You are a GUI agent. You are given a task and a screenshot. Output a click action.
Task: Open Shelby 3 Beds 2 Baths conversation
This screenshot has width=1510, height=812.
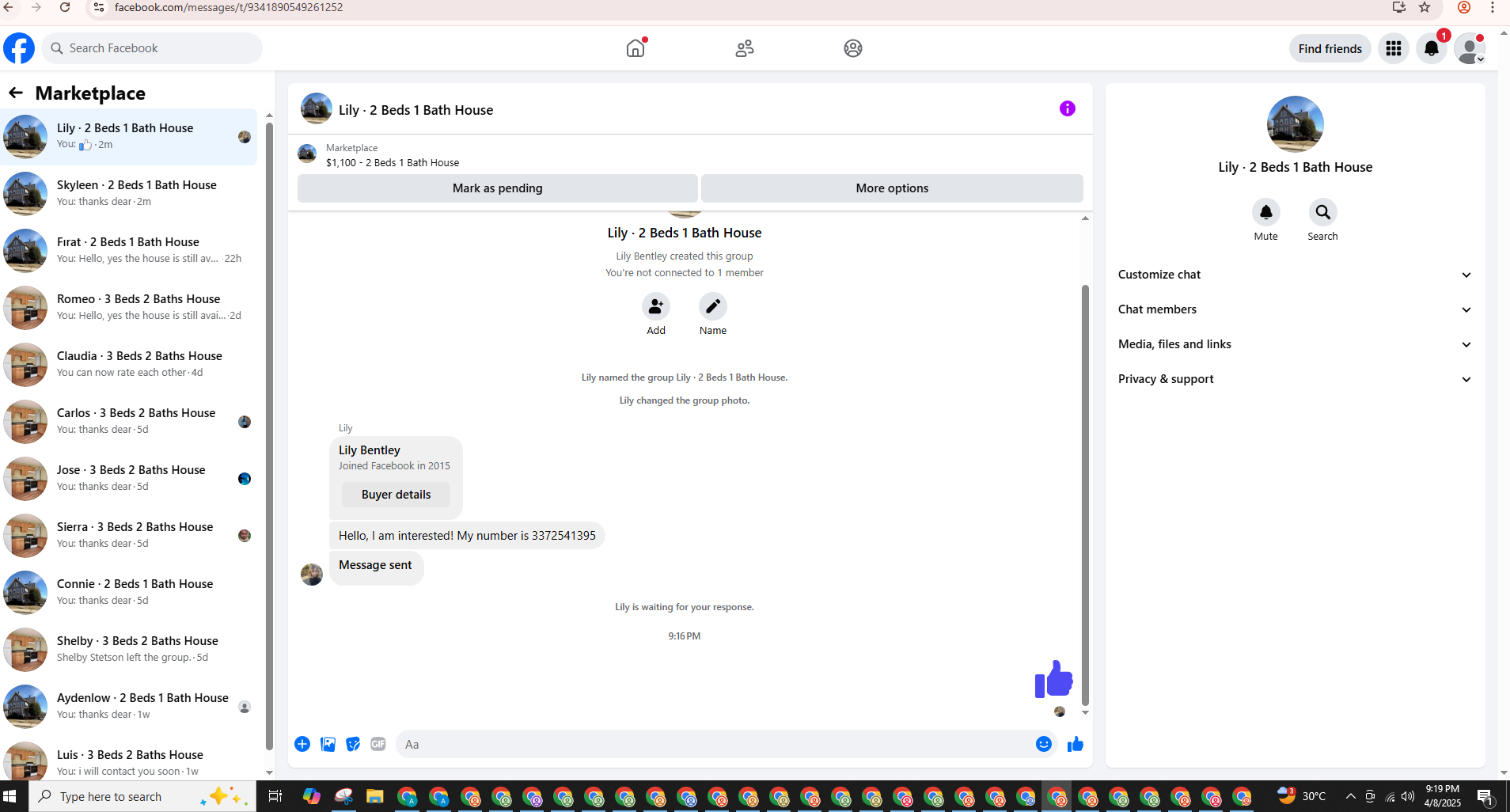click(x=129, y=649)
